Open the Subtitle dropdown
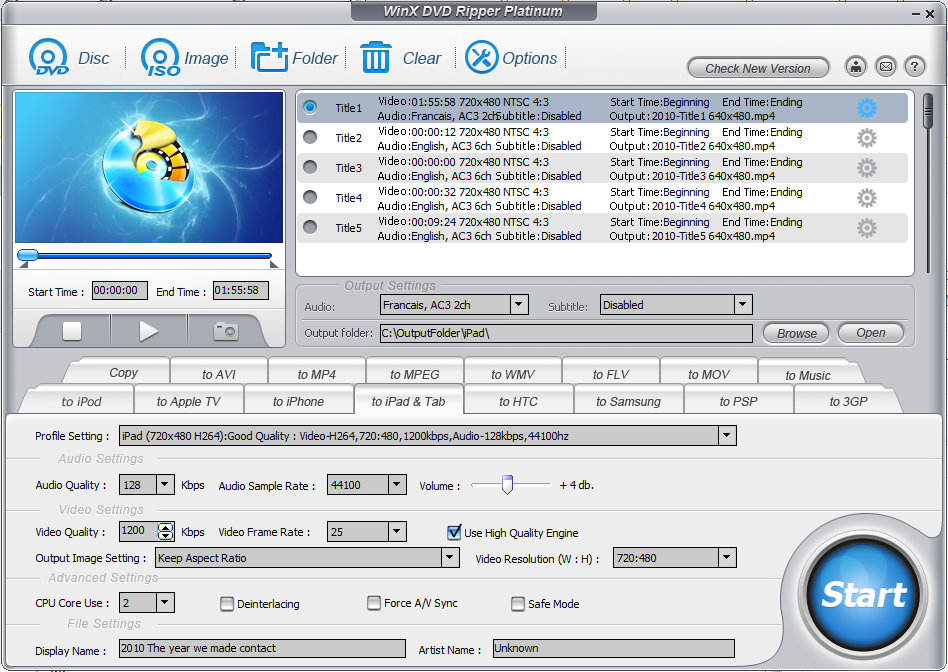Viewport: 948px width, 672px height. click(743, 305)
